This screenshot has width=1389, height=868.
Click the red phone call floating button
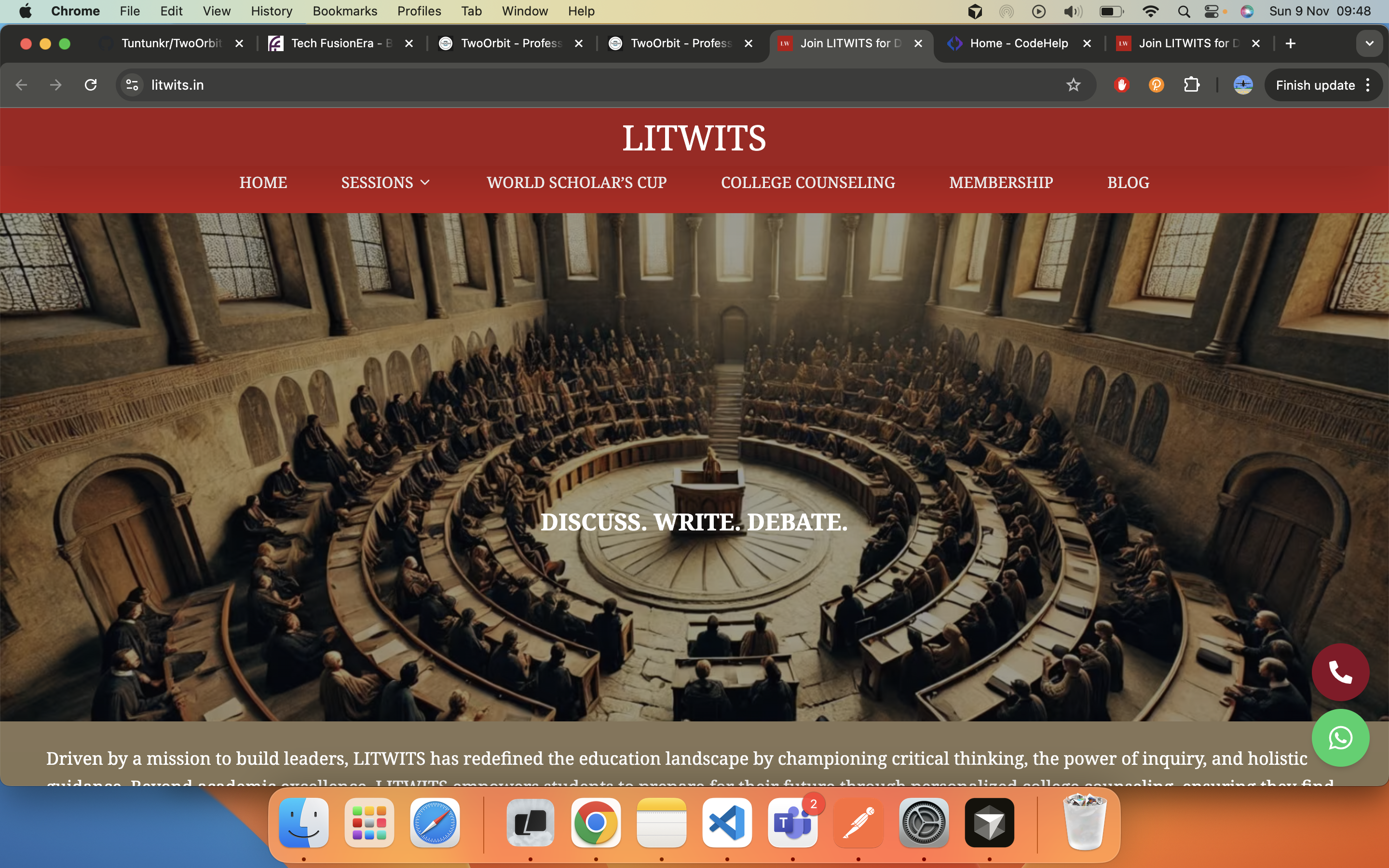(1340, 672)
